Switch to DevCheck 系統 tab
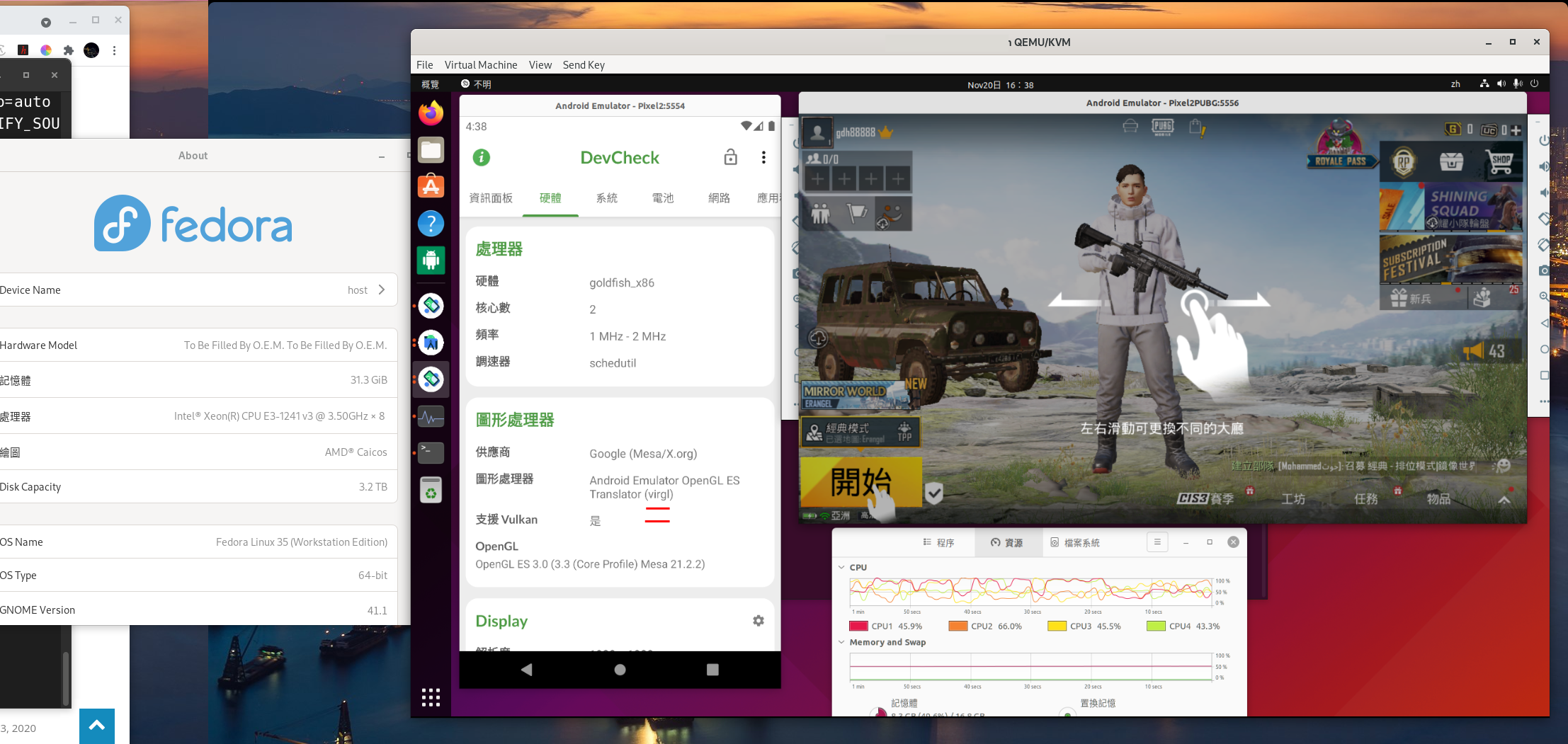The image size is (1568, 744). tap(607, 198)
